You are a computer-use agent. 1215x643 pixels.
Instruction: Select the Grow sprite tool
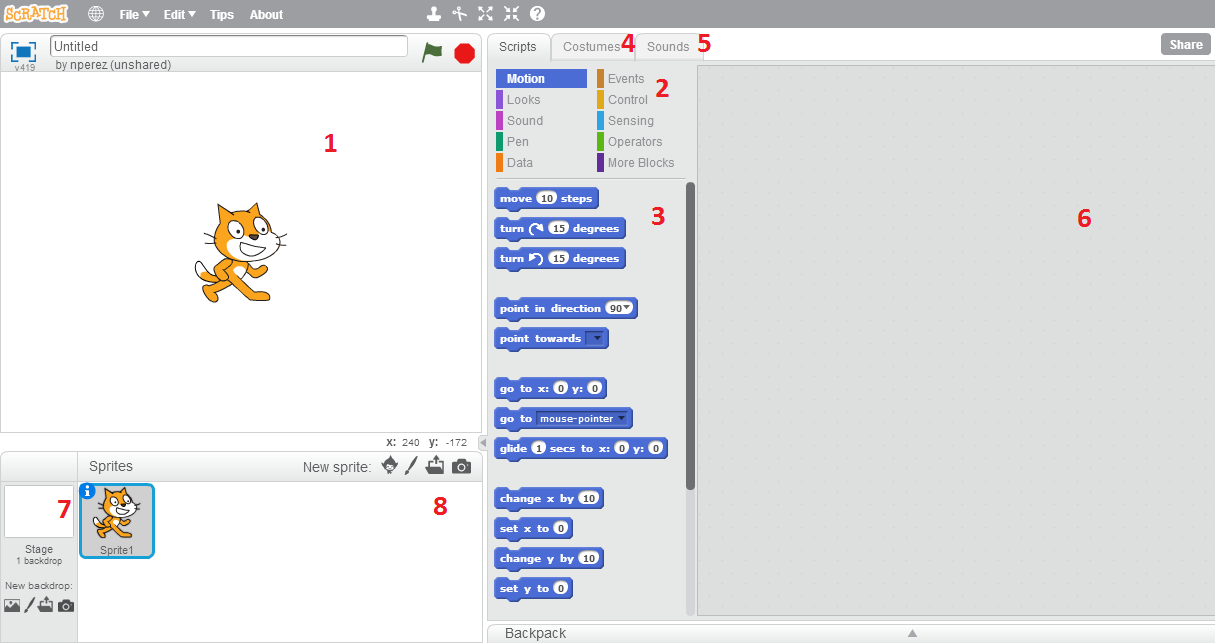click(x=485, y=14)
